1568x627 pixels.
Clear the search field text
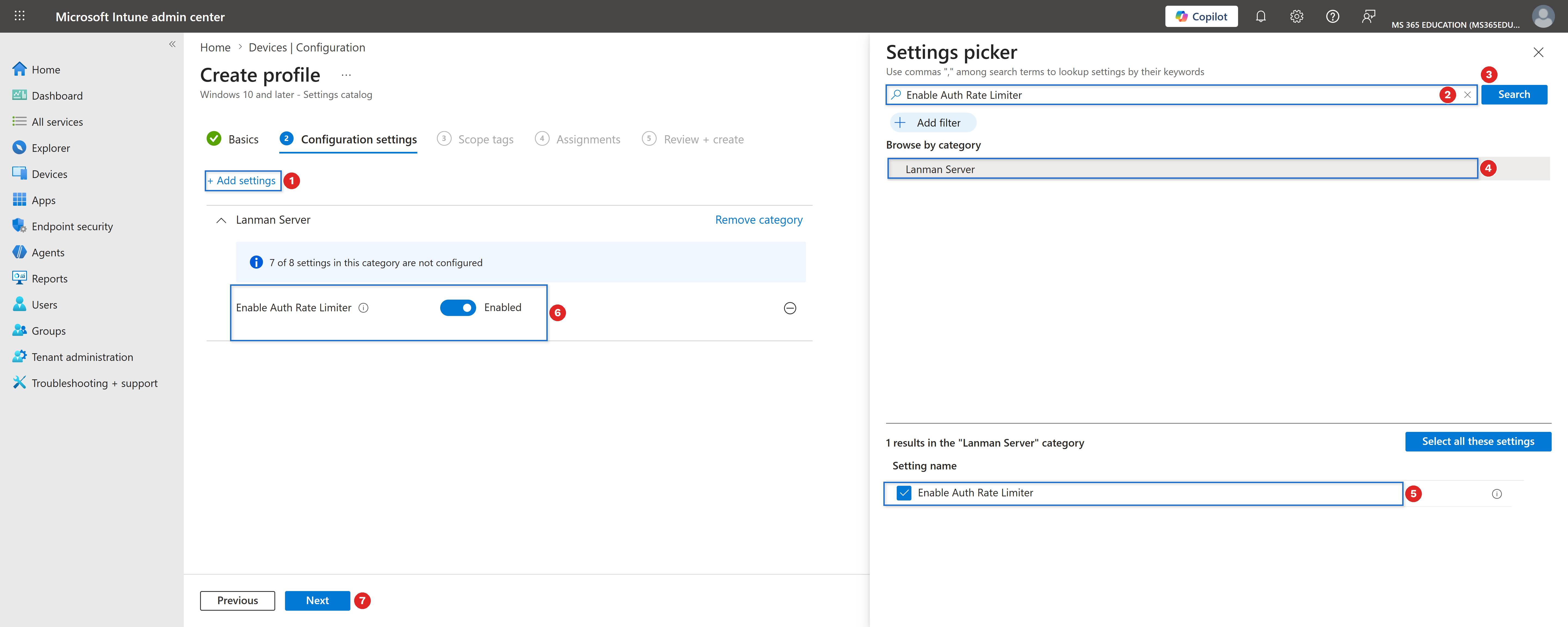pyautogui.click(x=1468, y=95)
